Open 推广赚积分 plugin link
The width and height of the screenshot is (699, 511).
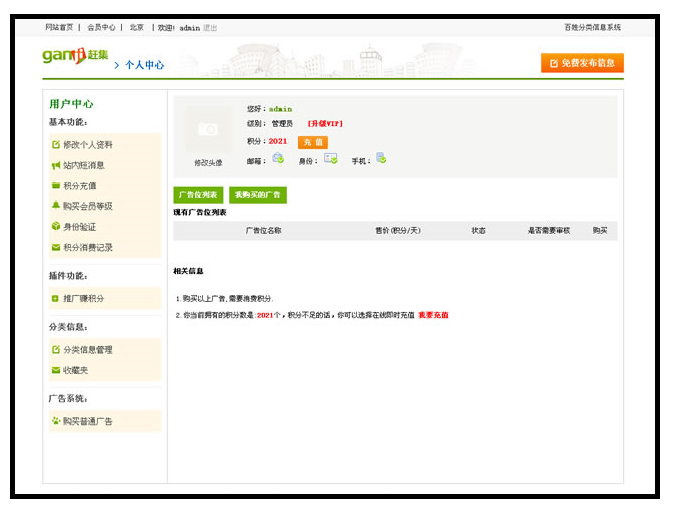(x=84, y=298)
